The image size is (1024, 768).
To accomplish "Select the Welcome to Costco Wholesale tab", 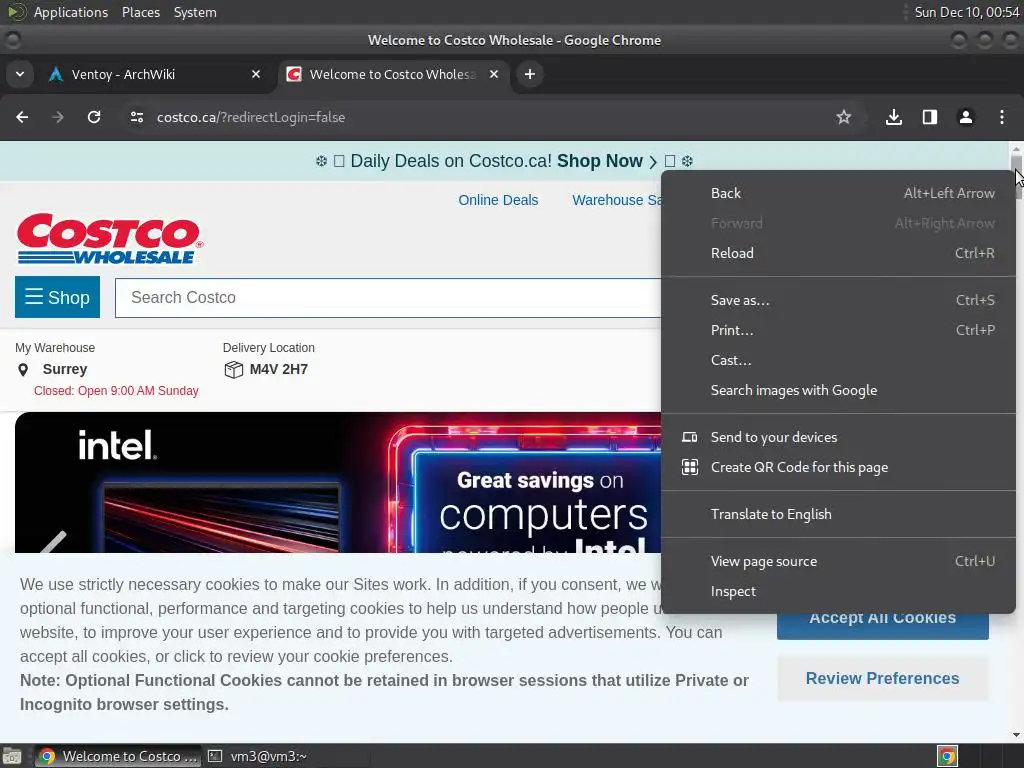I will [394, 74].
